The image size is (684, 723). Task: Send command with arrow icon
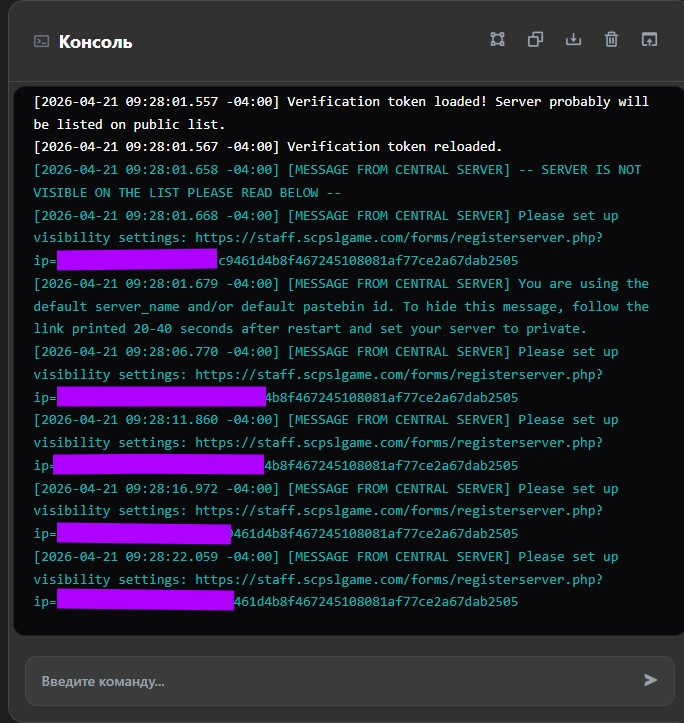(650, 680)
